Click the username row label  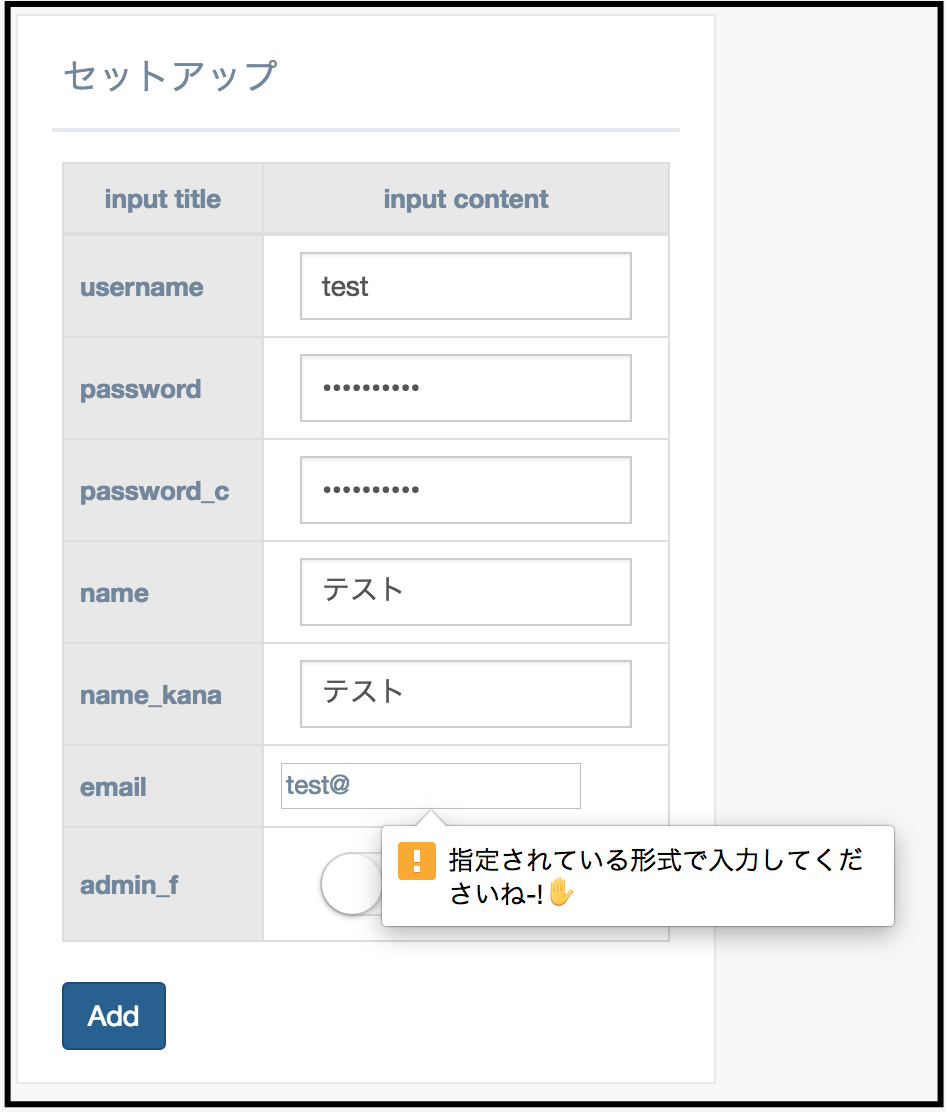pyautogui.click(x=141, y=285)
